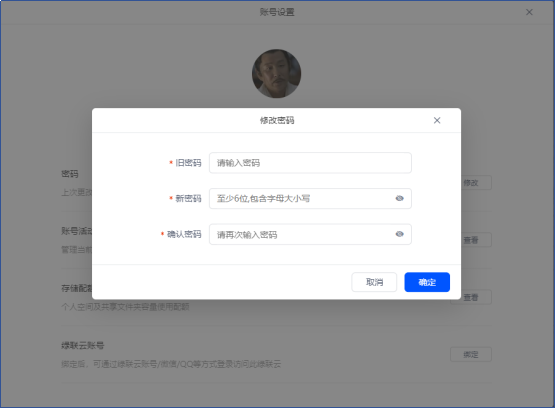The image size is (556, 409).
Task: Click the 绑定 button for 绿联云账号
Action: [471, 354]
